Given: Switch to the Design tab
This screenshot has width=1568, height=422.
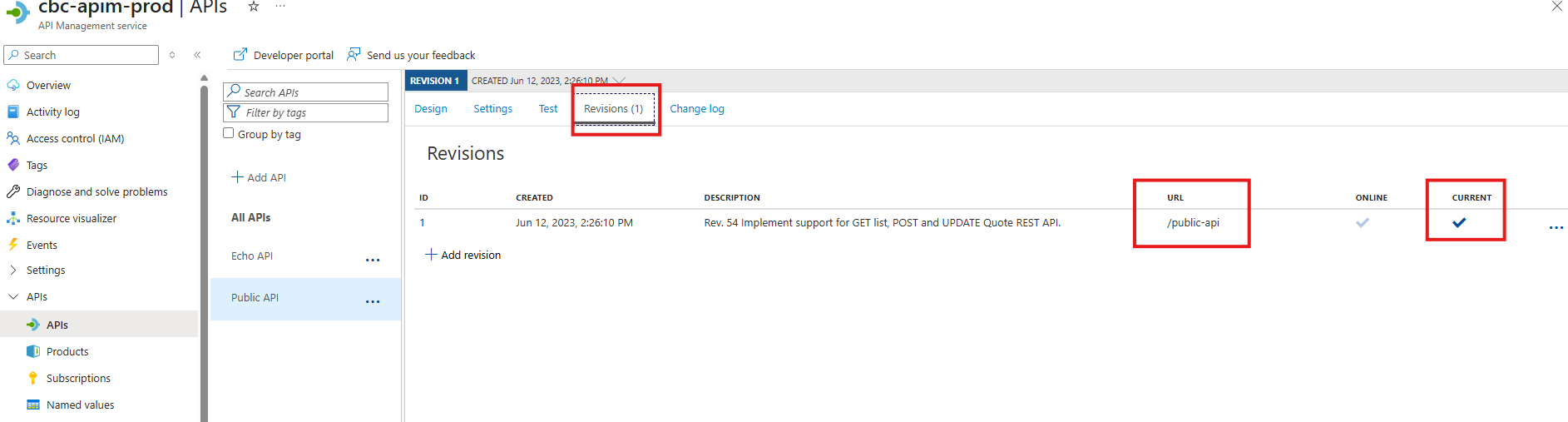Looking at the screenshot, I should (430, 109).
